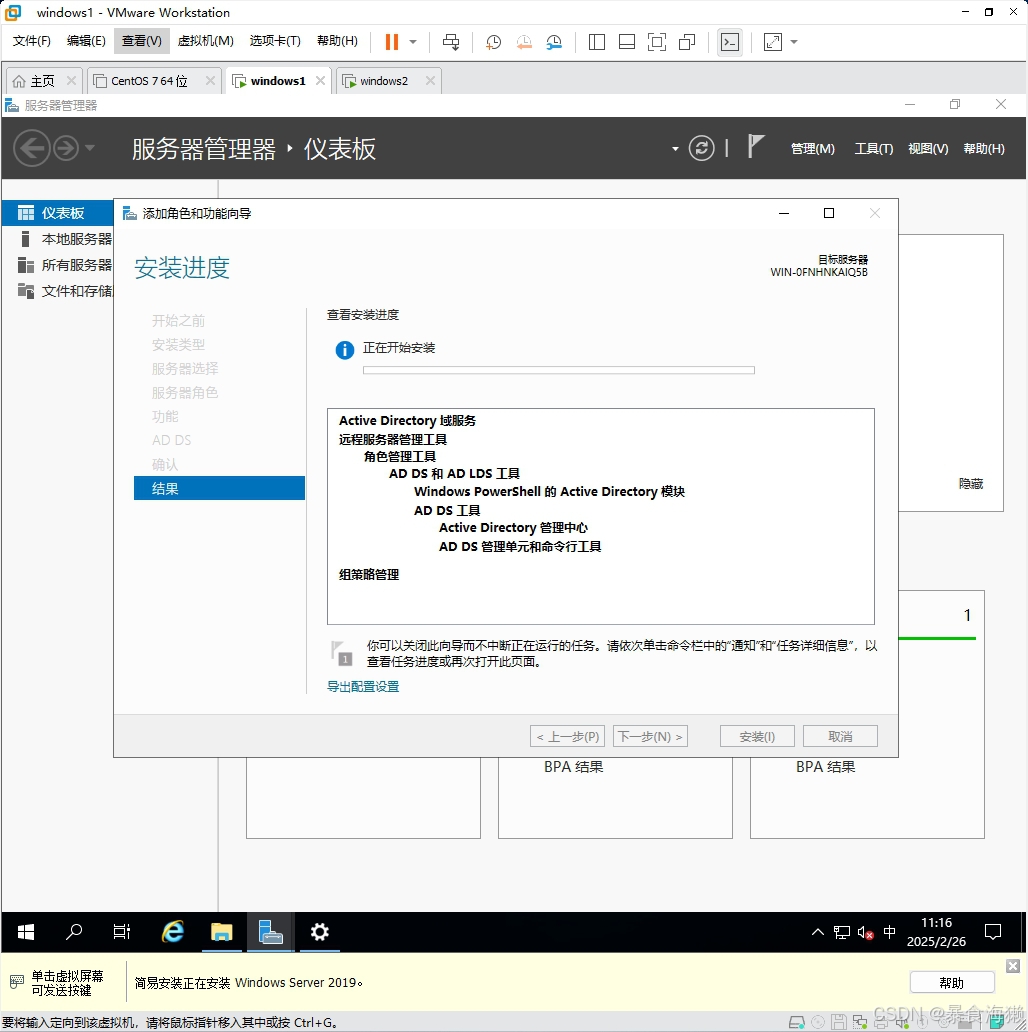Click the revert to snapshot icon
The height and width of the screenshot is (1032, 1028).
[524, 42]
